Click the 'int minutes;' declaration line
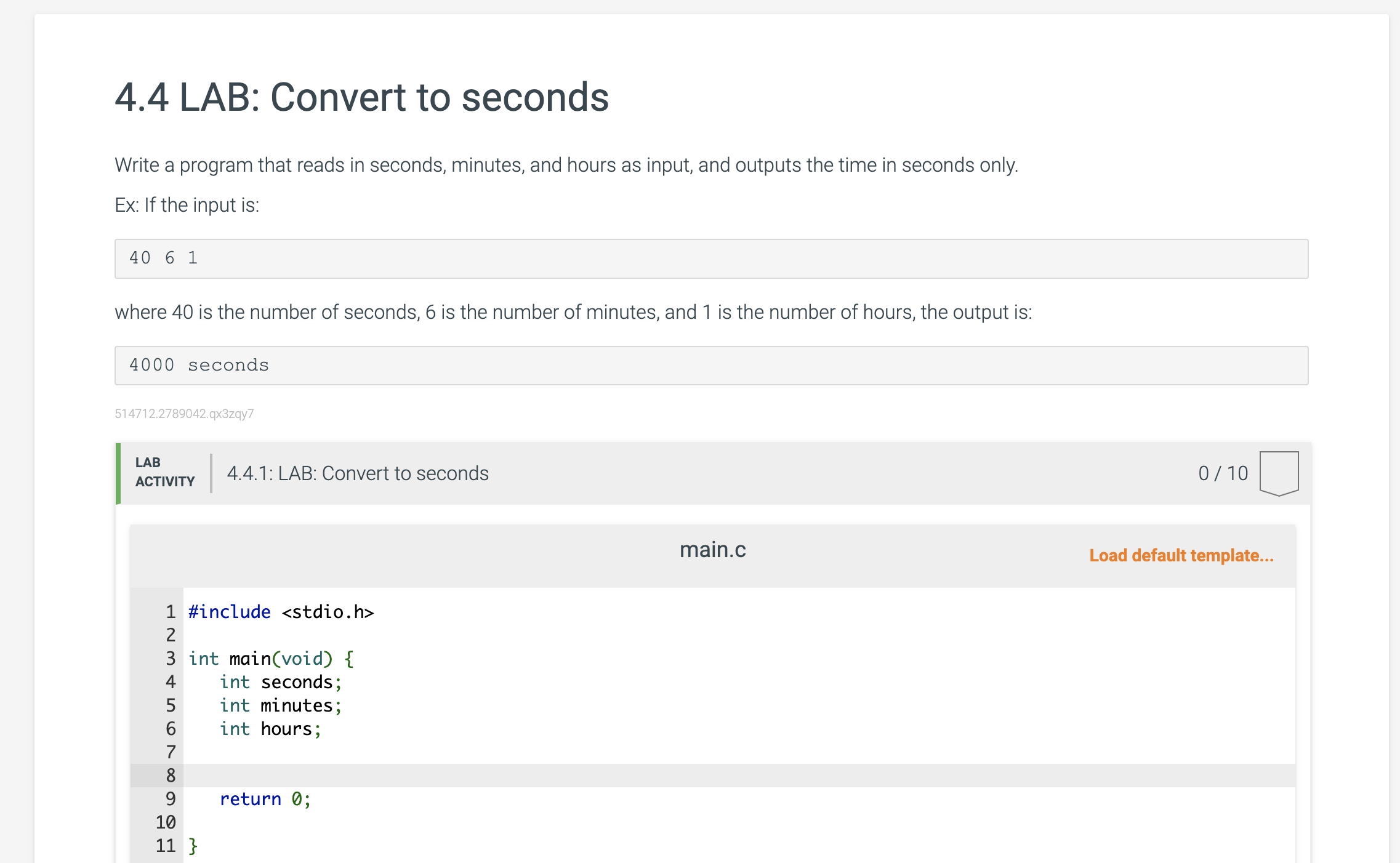 281,705
